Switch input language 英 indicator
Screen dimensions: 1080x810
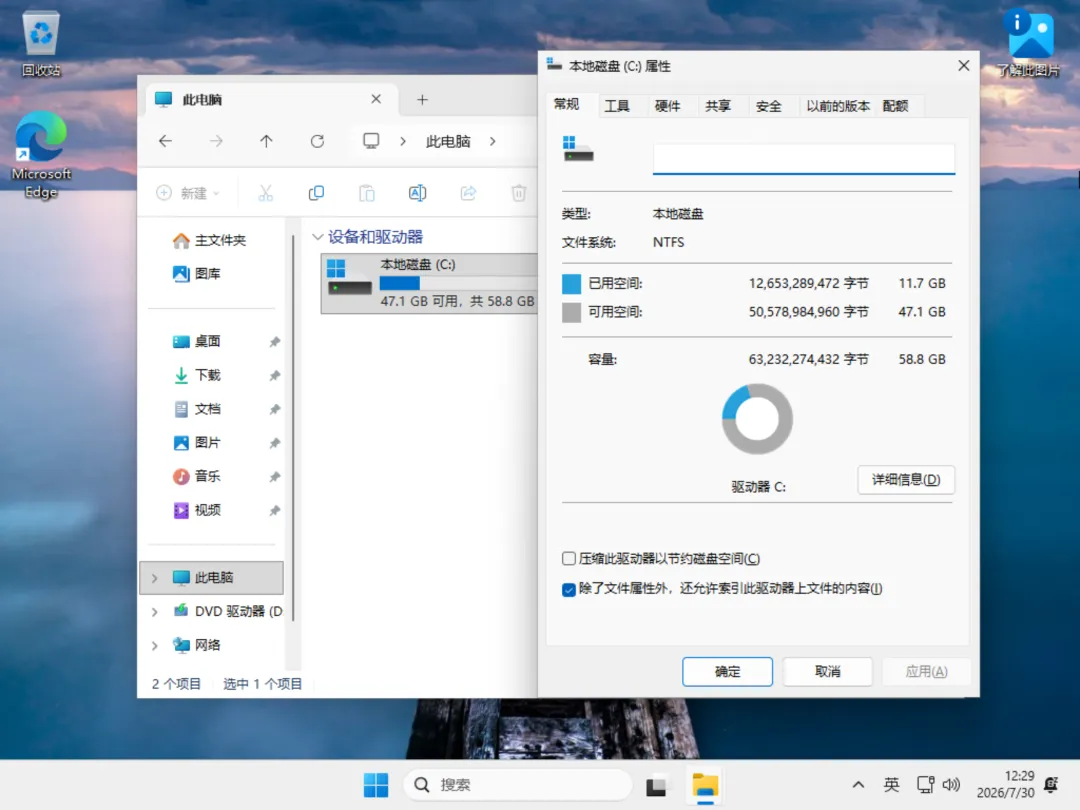coord(891,785)
